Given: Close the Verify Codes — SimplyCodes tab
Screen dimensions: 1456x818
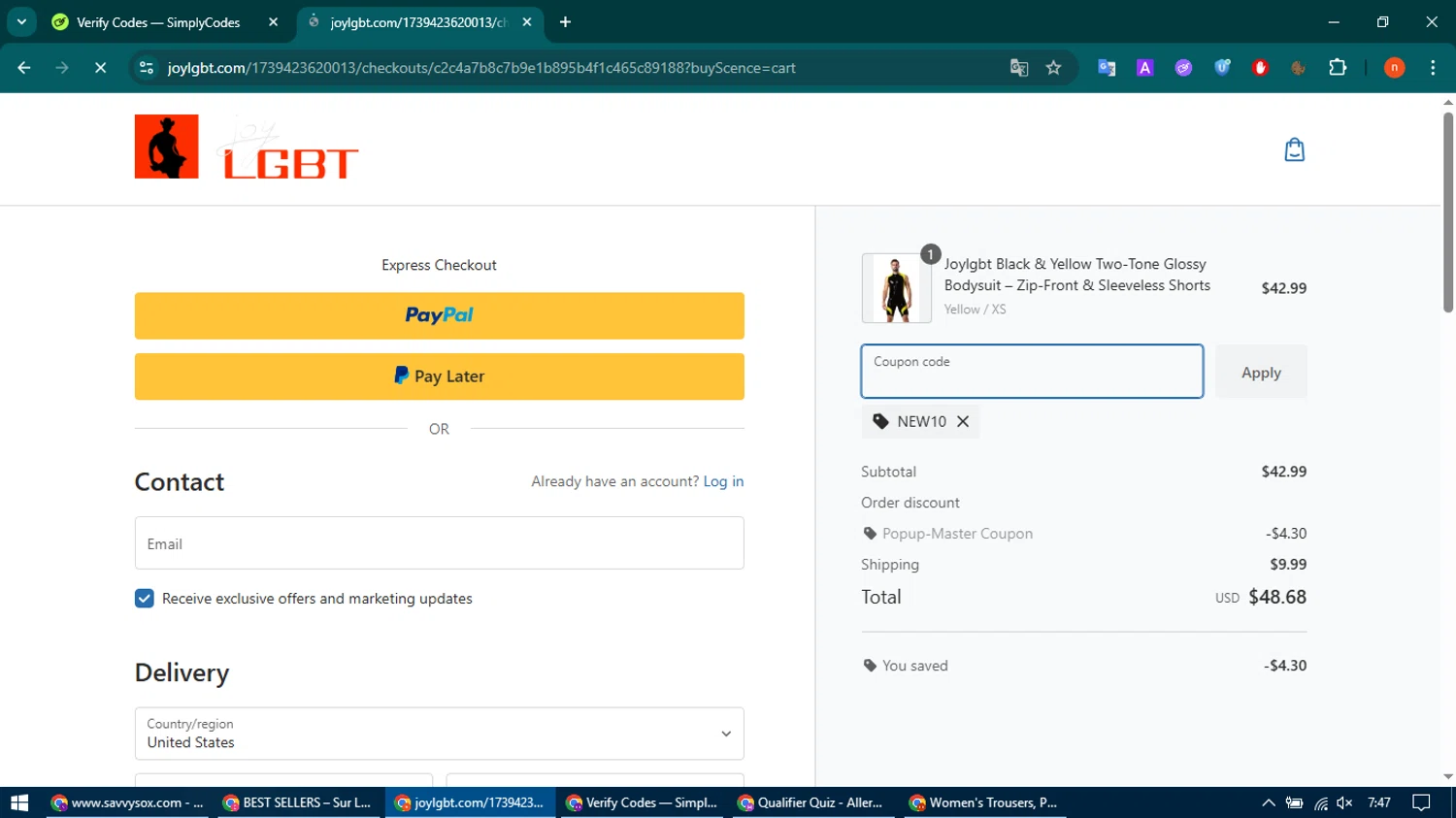Looking at the screenshot, I should coord(273,22).
